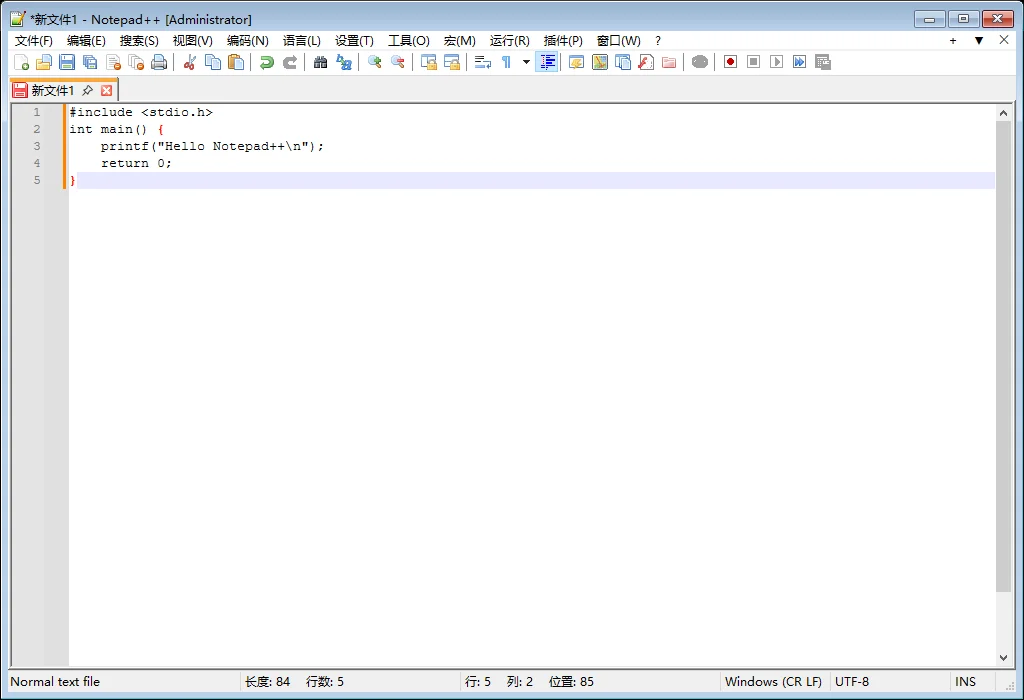This screenshot has height=700, width=1024.
Task: Open the 窗口(W) menu
Action: pos(618,40)
